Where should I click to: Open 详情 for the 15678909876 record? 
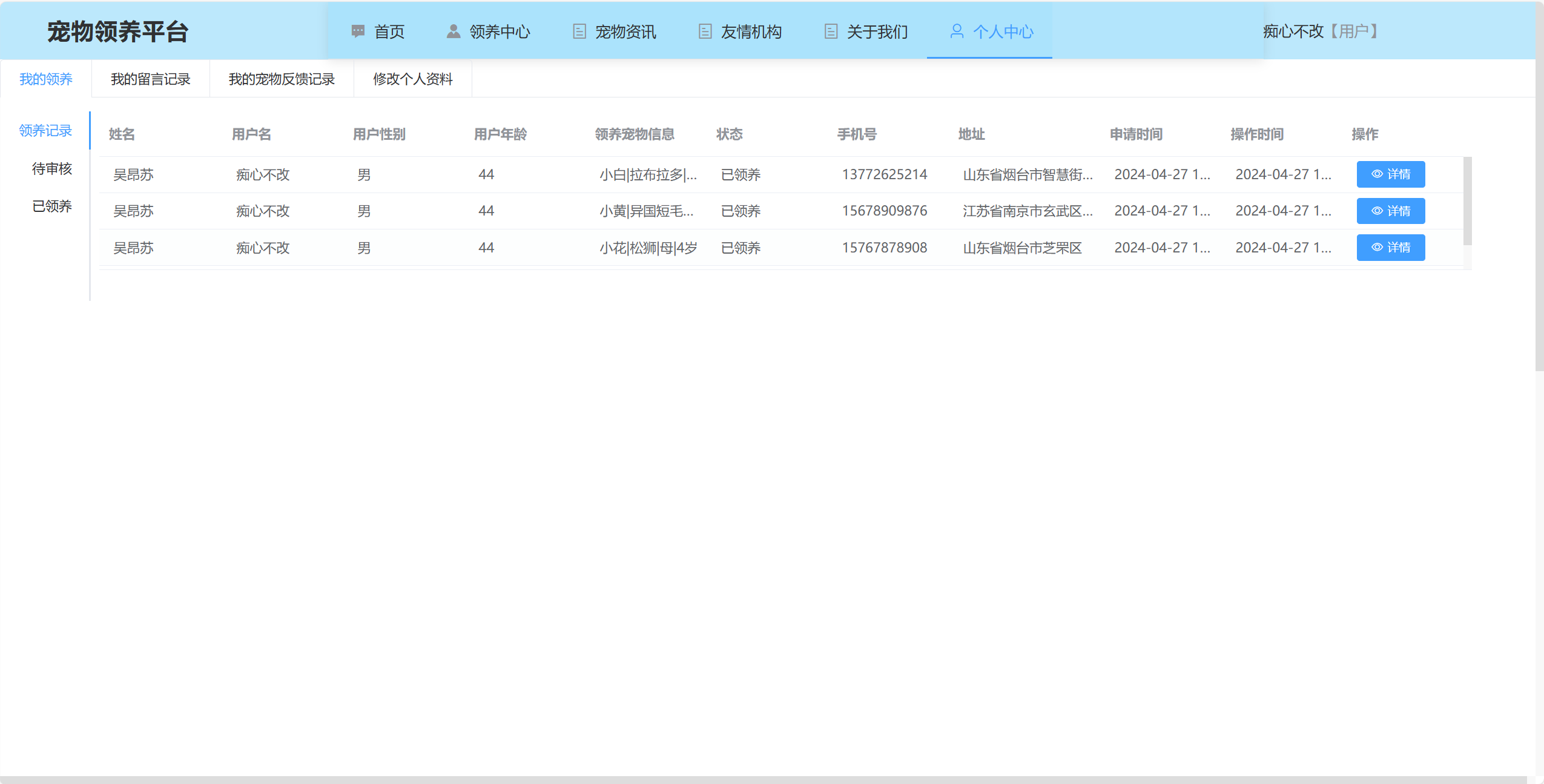1390,211
